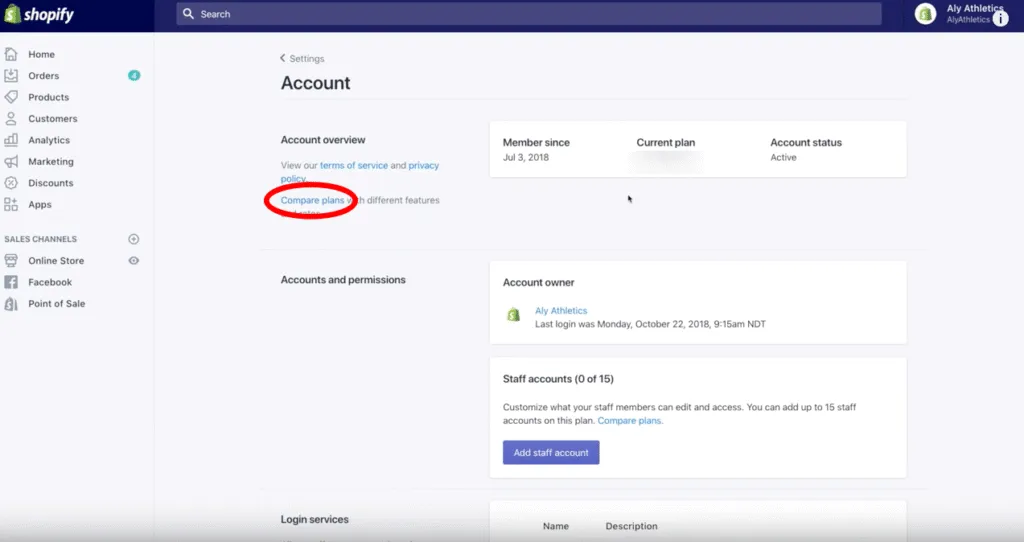Viewport: 1024px width, 542px height.
Task: Open Products in the sidebar
Action: 48,97
